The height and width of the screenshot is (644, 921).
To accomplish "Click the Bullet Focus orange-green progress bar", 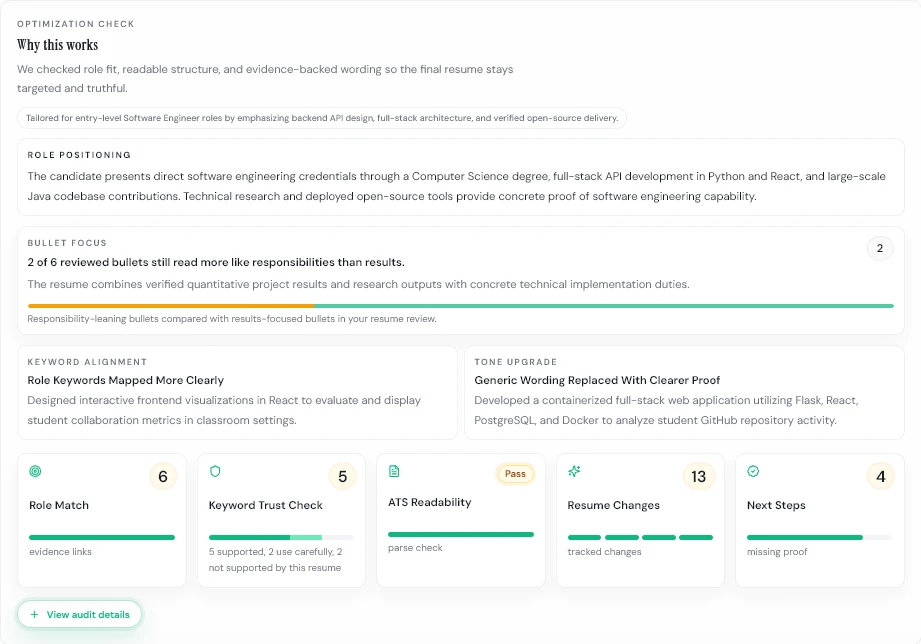I will pyautogui.click(x=460, y=306).
